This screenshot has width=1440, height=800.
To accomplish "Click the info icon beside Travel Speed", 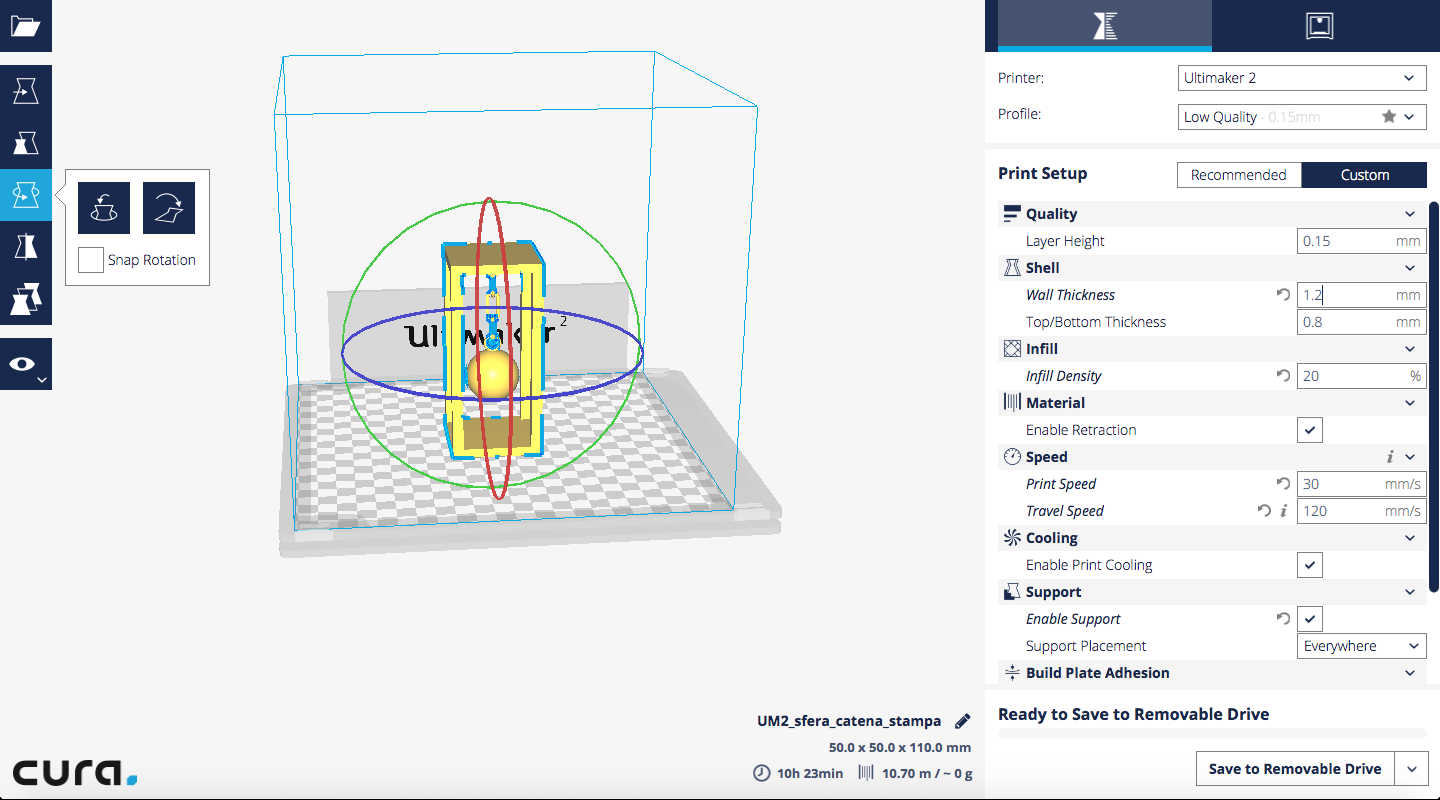I will (x=1284, y=511).
